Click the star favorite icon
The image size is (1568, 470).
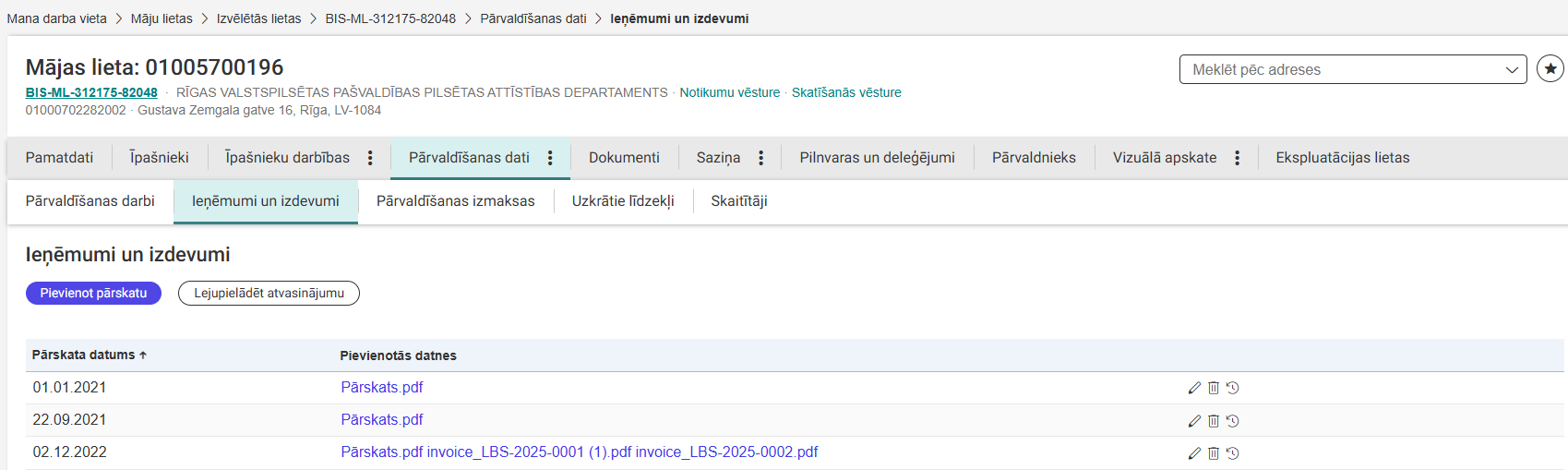(x=1550, y=69)
